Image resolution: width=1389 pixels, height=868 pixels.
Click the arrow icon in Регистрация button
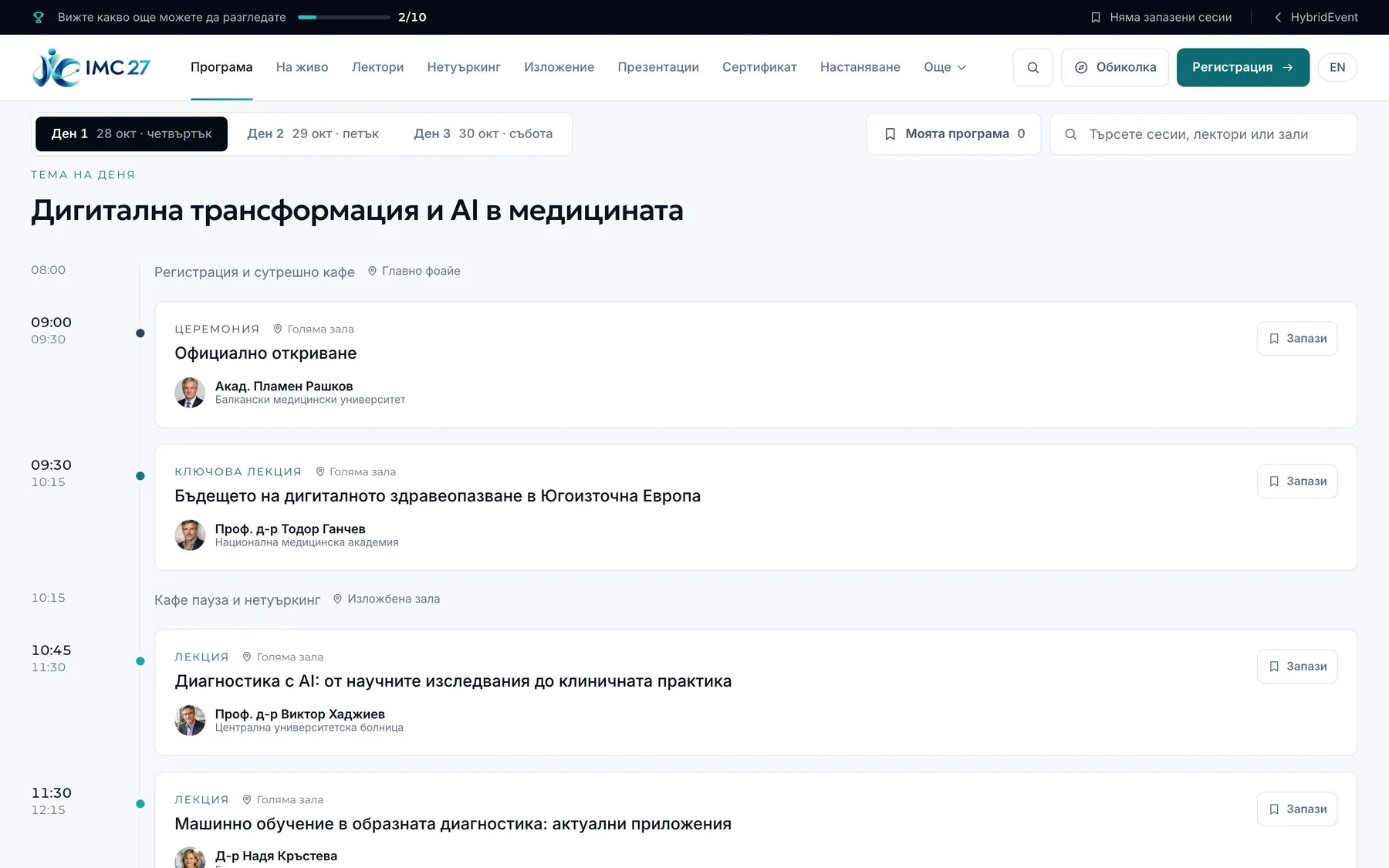pyautogui.click(x=1287, y=67)
